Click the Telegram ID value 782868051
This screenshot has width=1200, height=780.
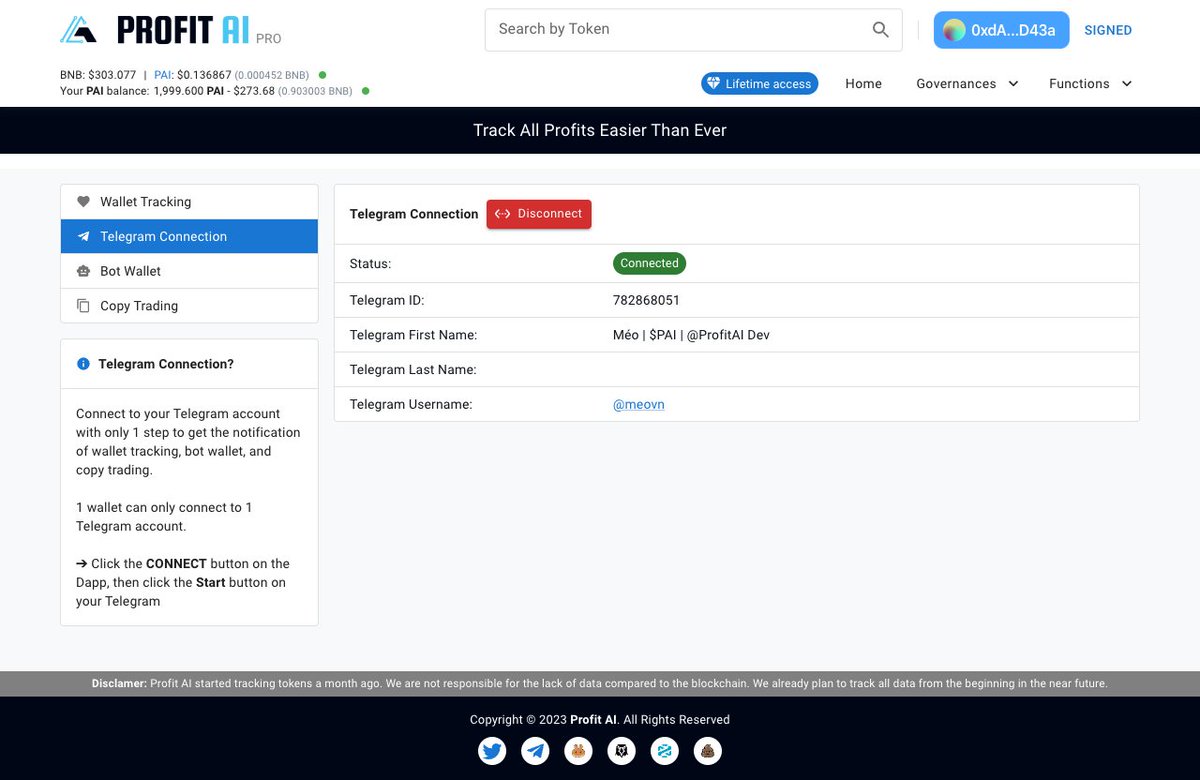pos(646,300)
